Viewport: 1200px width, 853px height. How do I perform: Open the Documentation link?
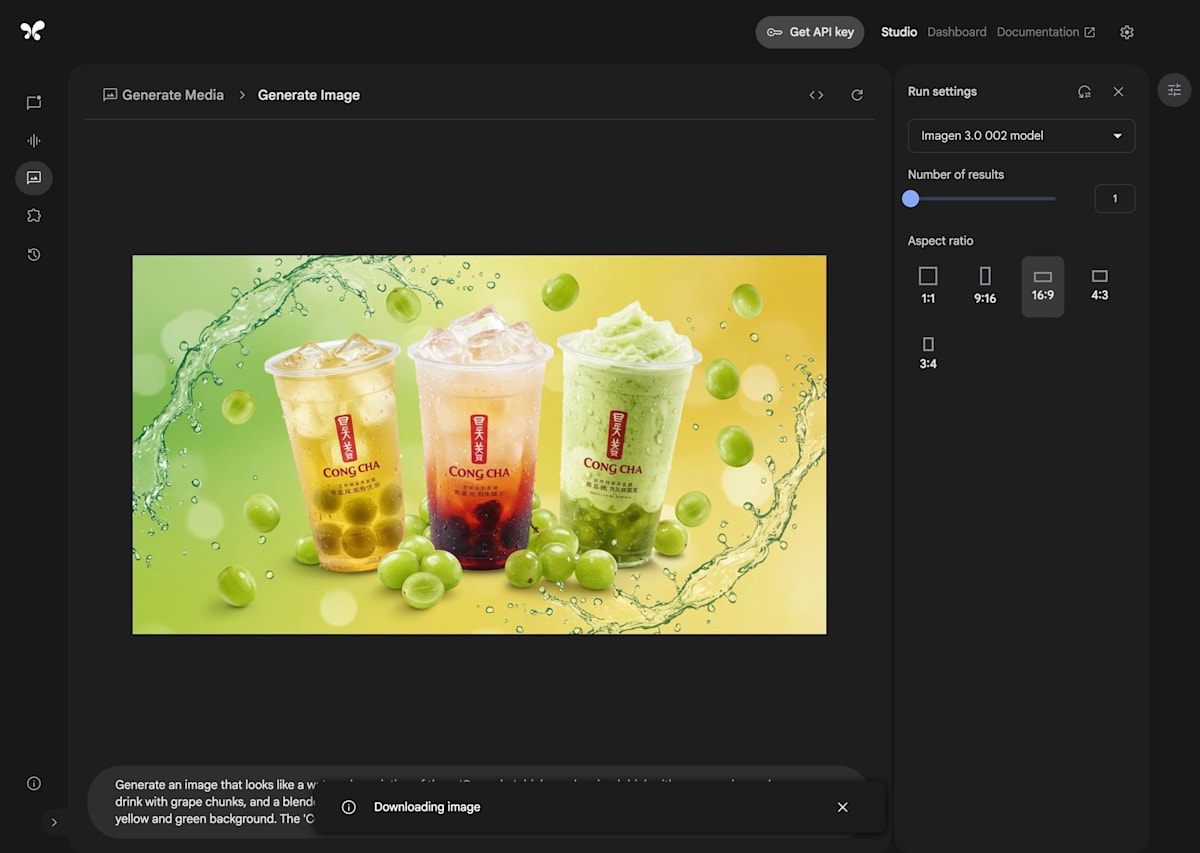coord(1046,32)
